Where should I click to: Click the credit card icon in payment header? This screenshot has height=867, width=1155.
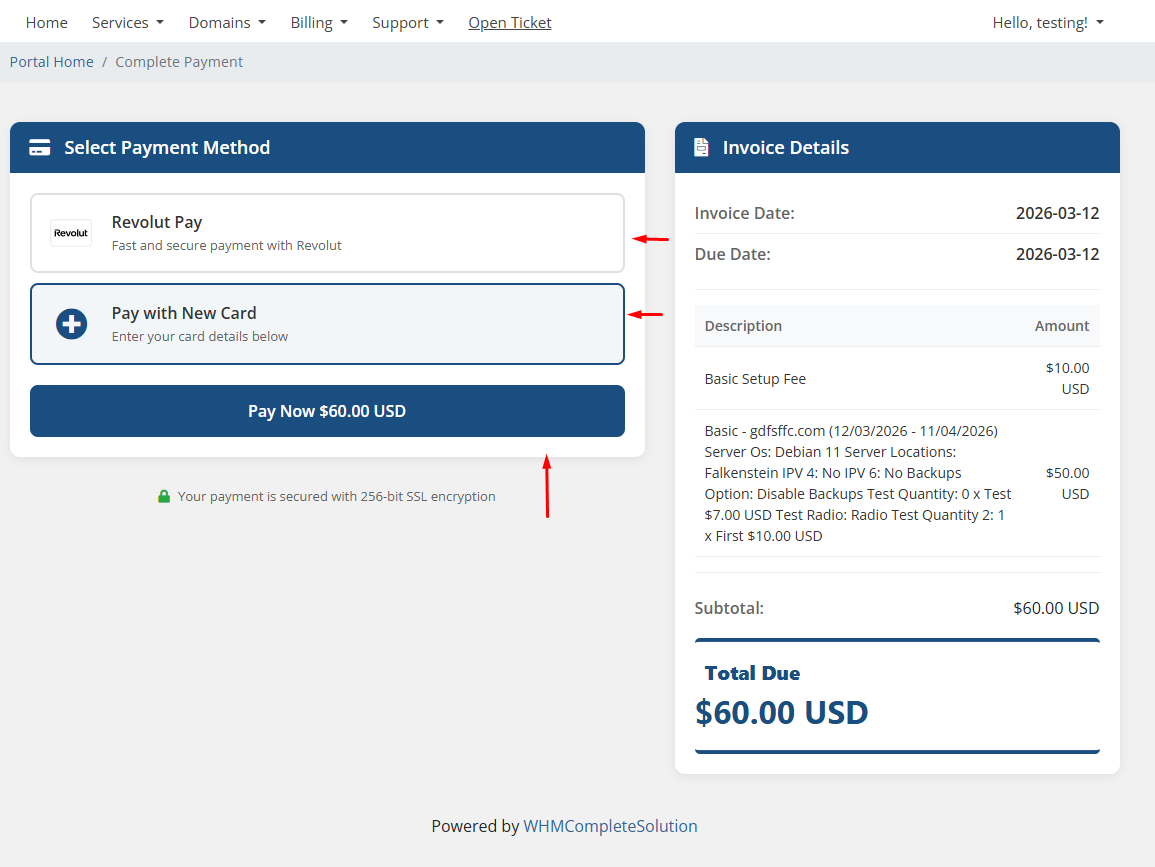click(40, 148)
